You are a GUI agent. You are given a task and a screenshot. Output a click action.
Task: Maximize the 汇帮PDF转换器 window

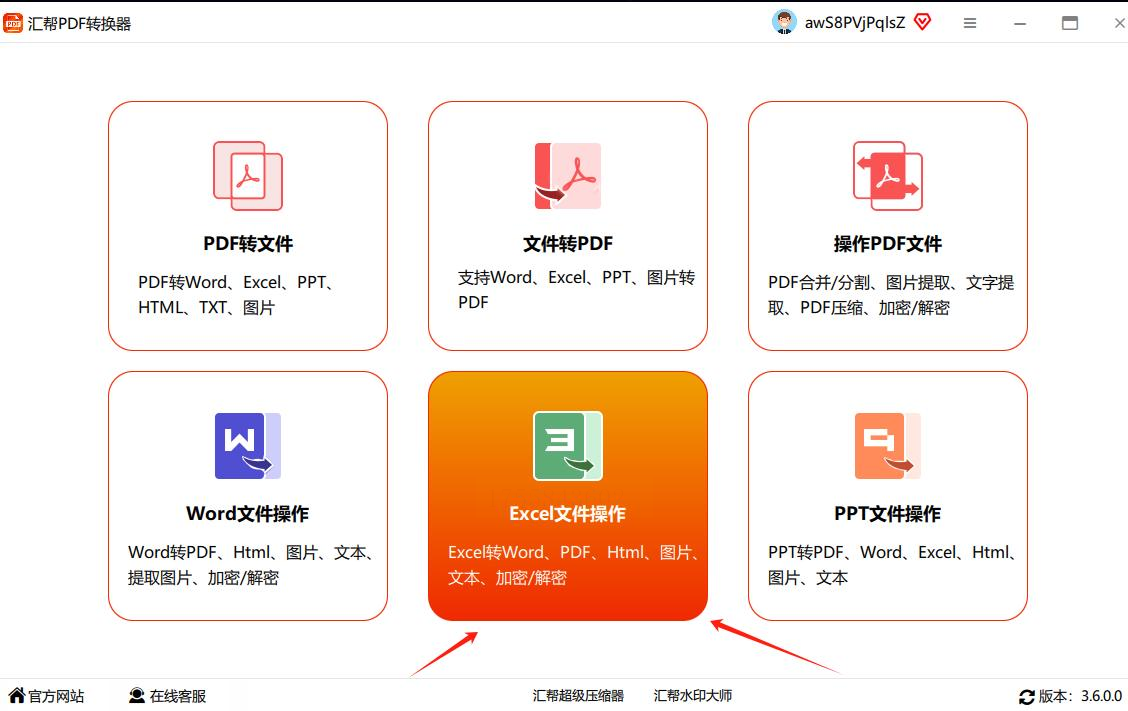[x=1070, y=23]
